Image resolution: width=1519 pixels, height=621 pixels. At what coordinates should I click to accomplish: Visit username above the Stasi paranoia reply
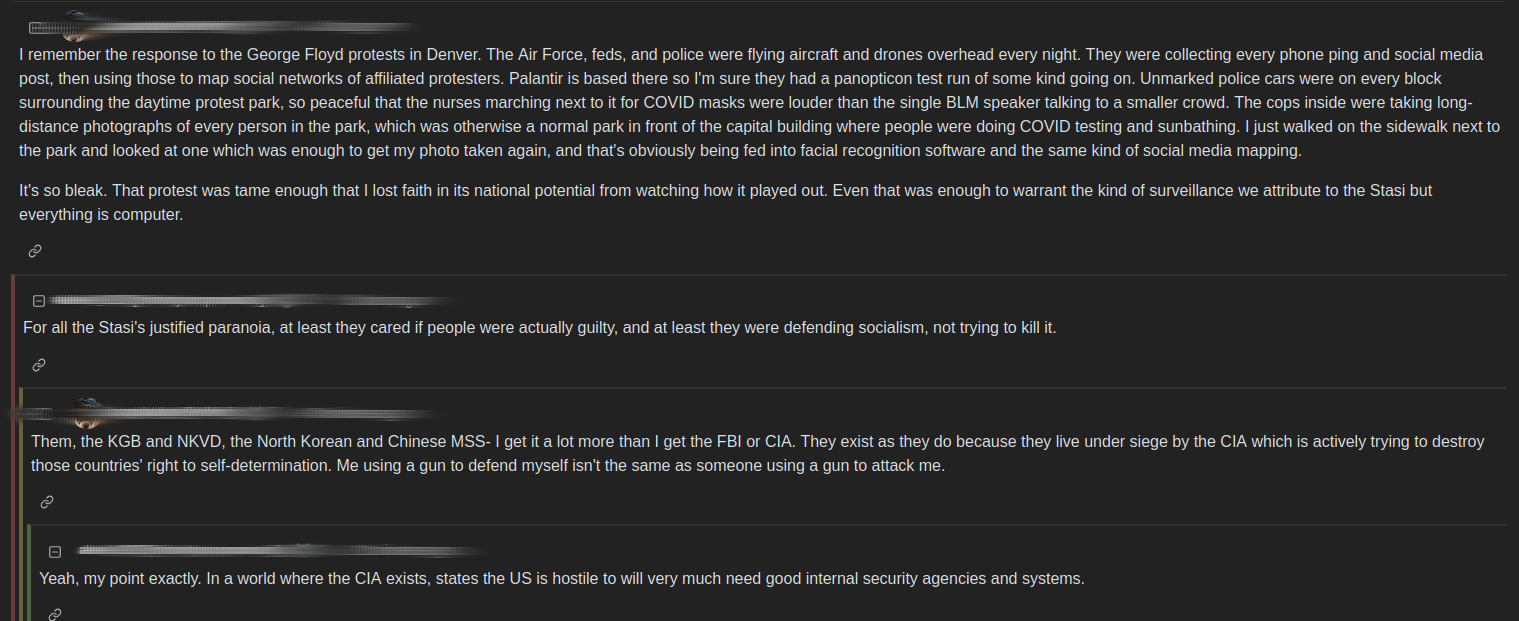250,300
